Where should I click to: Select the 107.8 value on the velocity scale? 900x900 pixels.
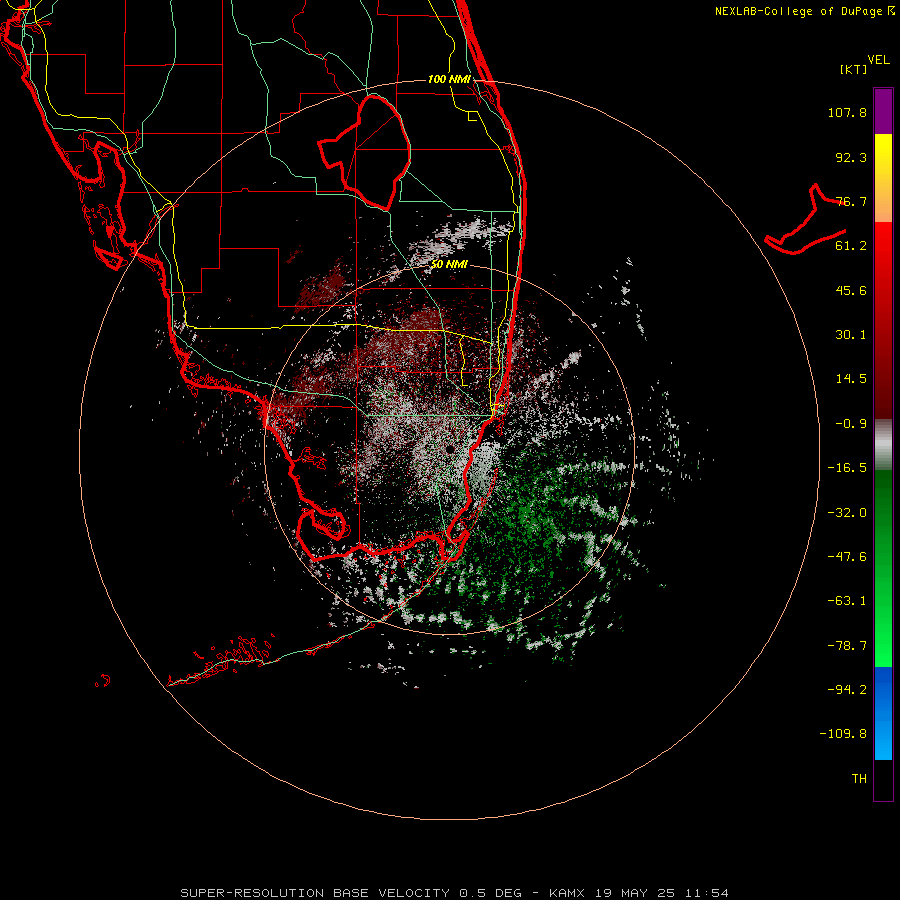pos(847,112)
